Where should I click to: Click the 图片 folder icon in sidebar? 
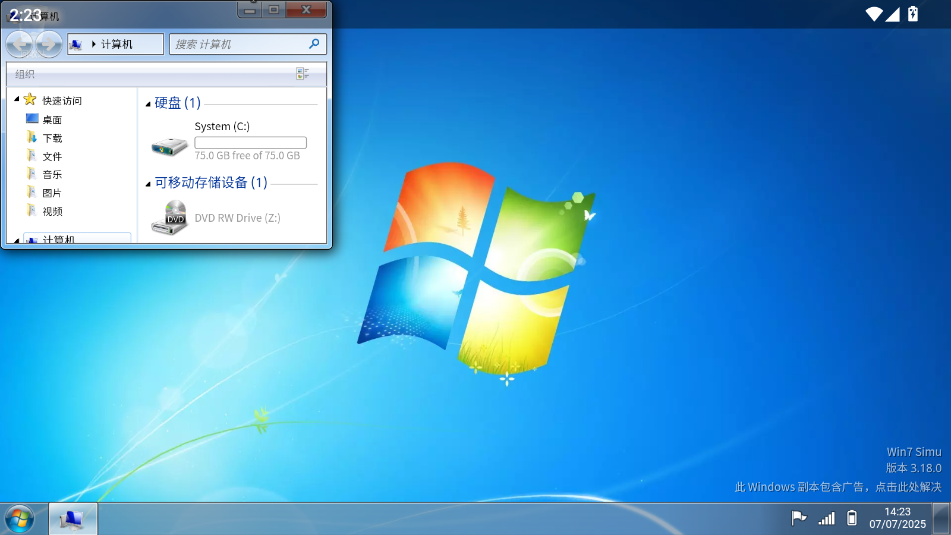tap(32, 192)
